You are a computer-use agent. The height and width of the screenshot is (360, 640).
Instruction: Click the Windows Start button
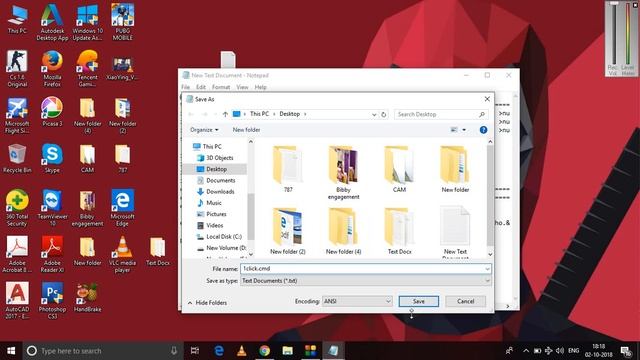click(11, 351)
